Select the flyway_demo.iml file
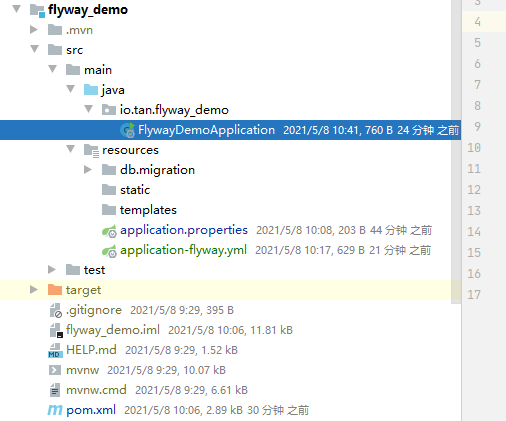This screenshot has width=506, height=421. (x=113, y=330)
